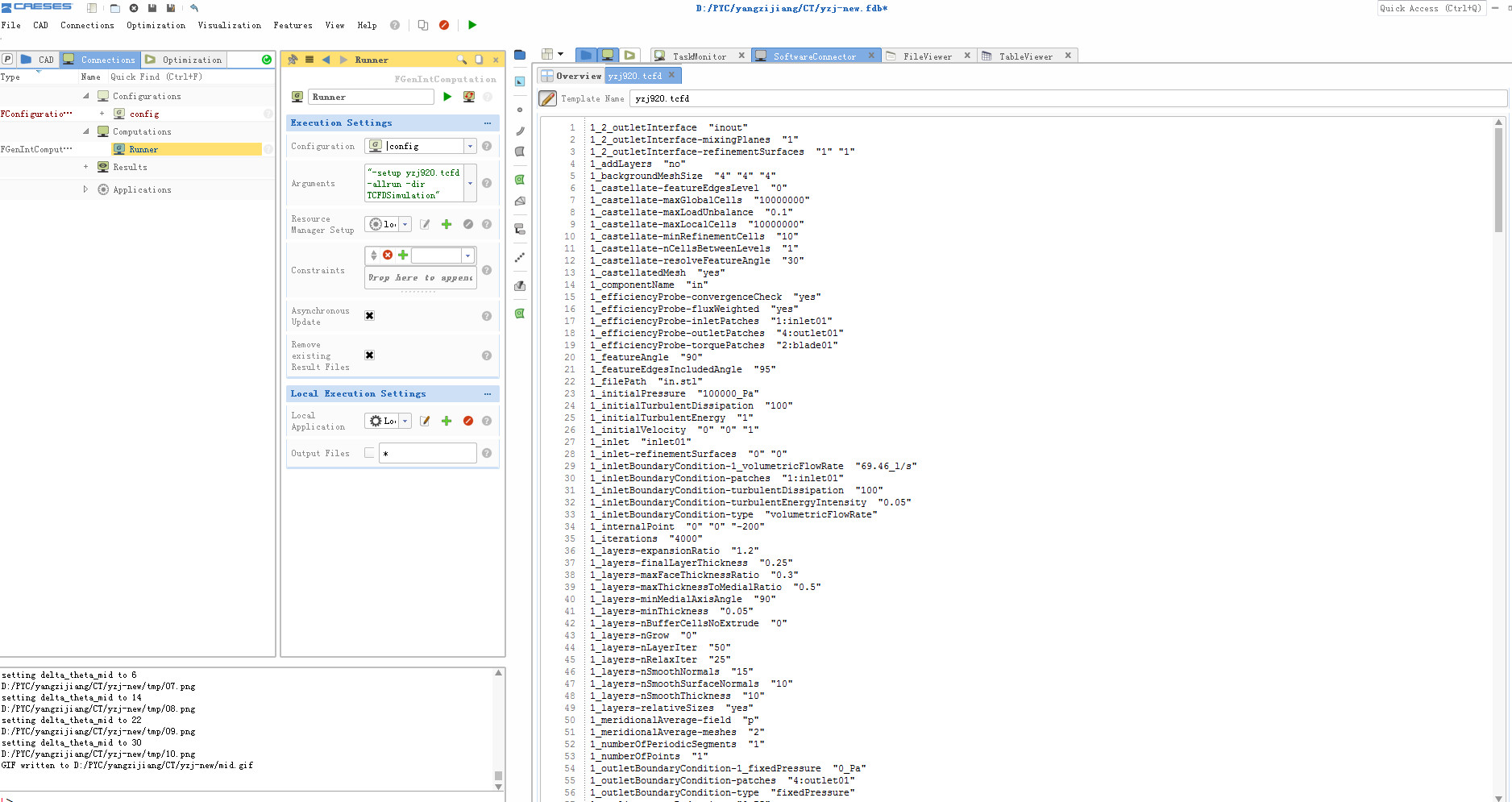Screen dimensions: 1512x802
Task: Click the open project folder icon
Action: pyautogui.click(x=114, y=8)
